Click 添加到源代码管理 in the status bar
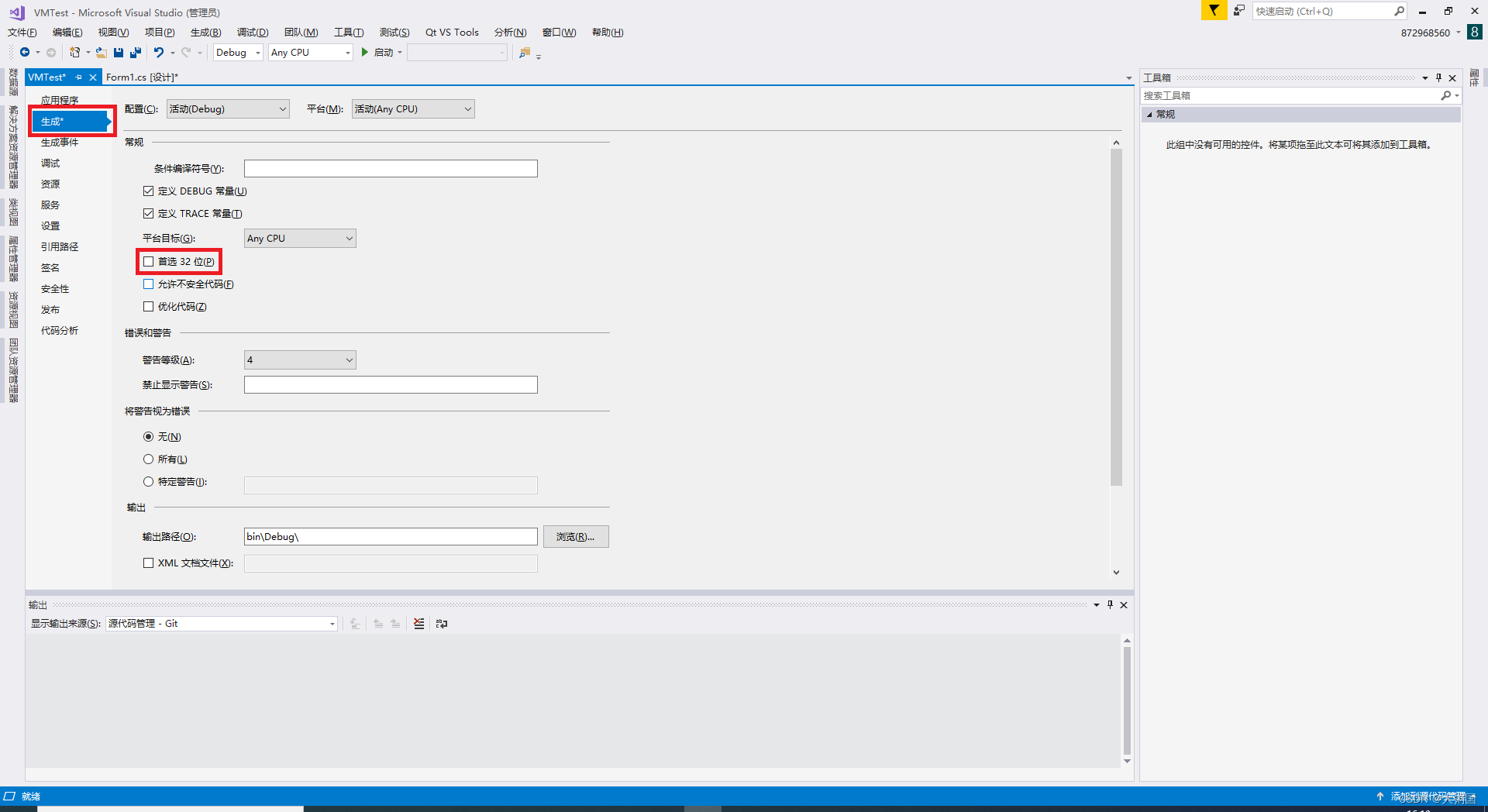Viewport: 1488px width, 812px height. tap(1428, 796)
